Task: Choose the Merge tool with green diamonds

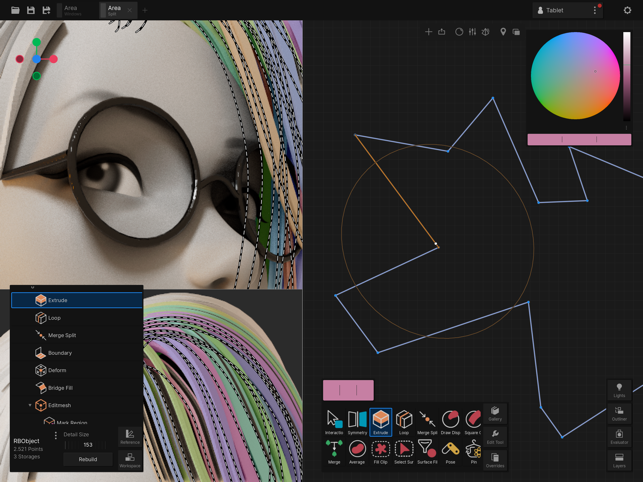Action: [334, 451]
